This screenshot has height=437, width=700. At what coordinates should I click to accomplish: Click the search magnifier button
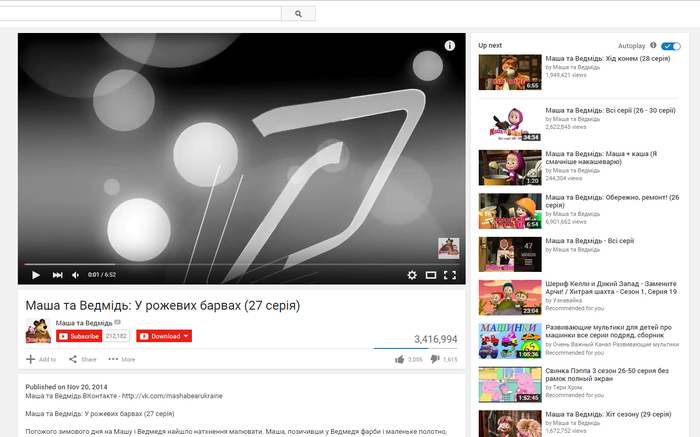[298, 13]
